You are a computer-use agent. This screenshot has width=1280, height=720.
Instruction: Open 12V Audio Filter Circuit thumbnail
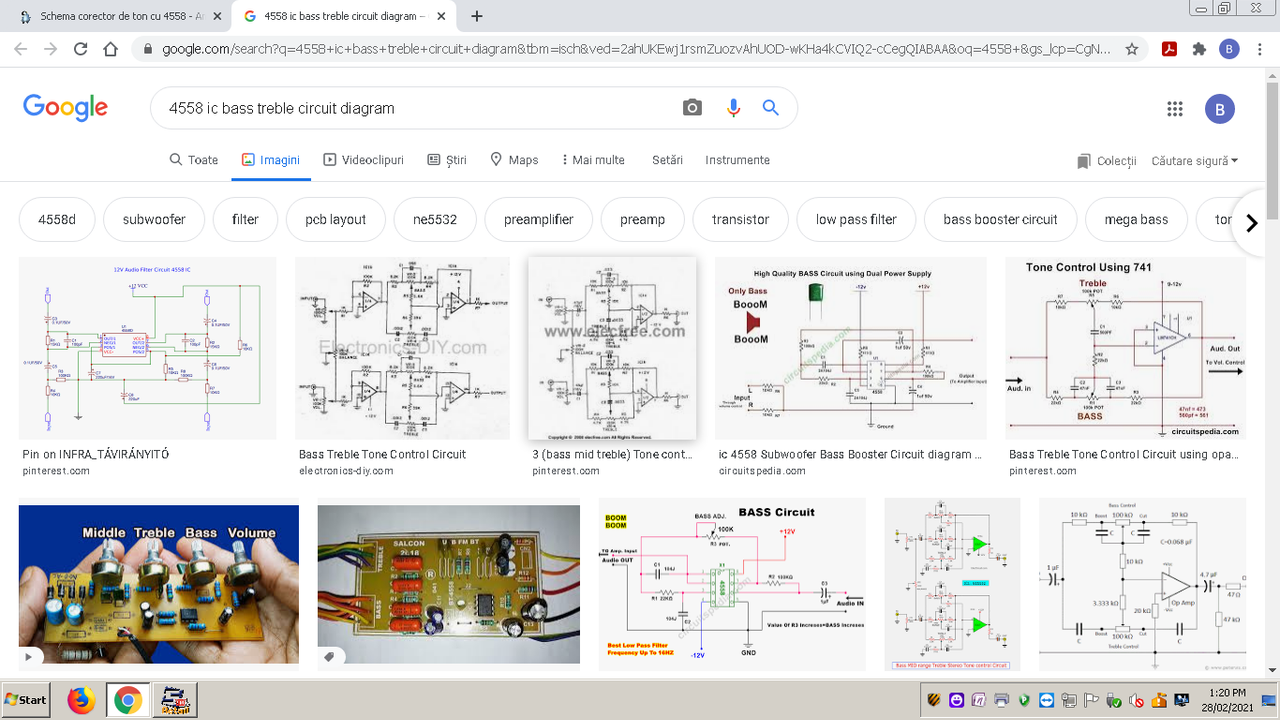point(147,348)
